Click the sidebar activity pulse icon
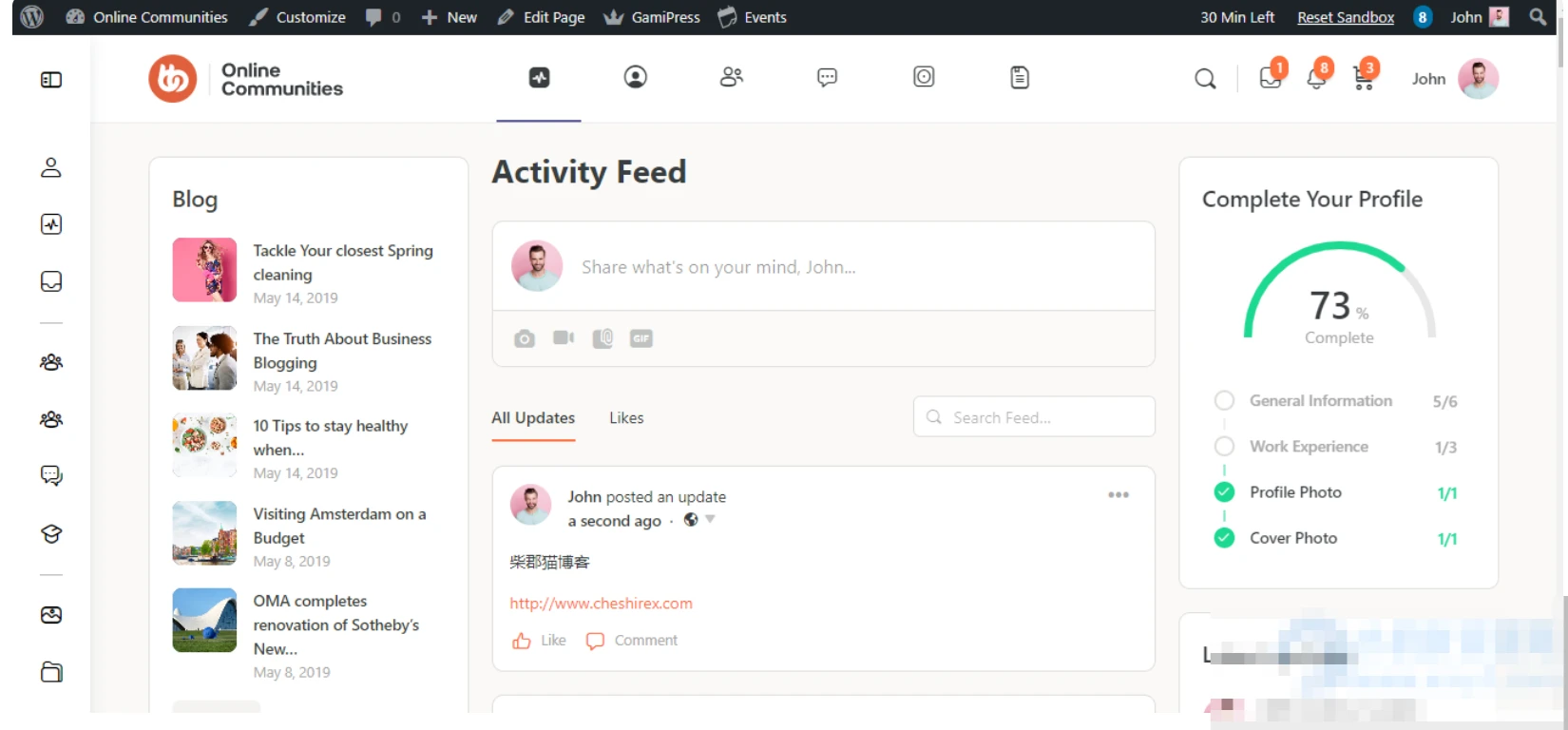1568x730 pixels. click(x=51, y=224)
